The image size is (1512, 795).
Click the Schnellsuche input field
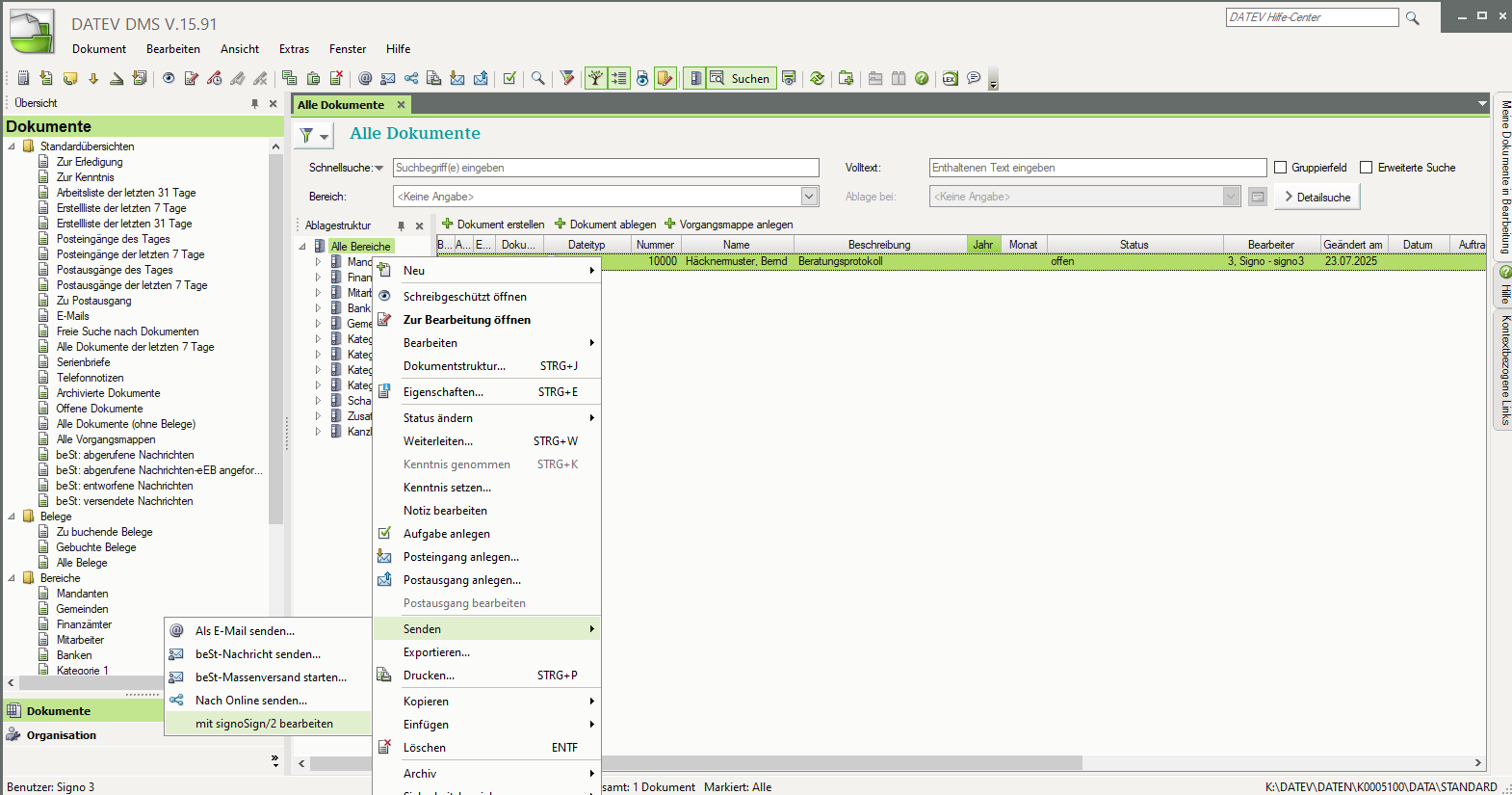click(606, 168)
